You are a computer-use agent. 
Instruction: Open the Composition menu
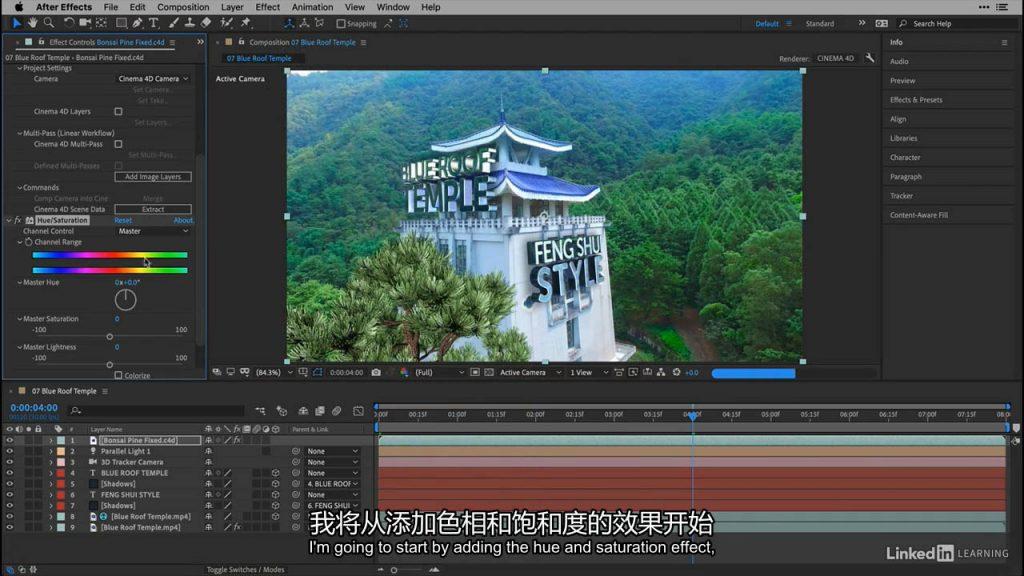pos(183,7)
